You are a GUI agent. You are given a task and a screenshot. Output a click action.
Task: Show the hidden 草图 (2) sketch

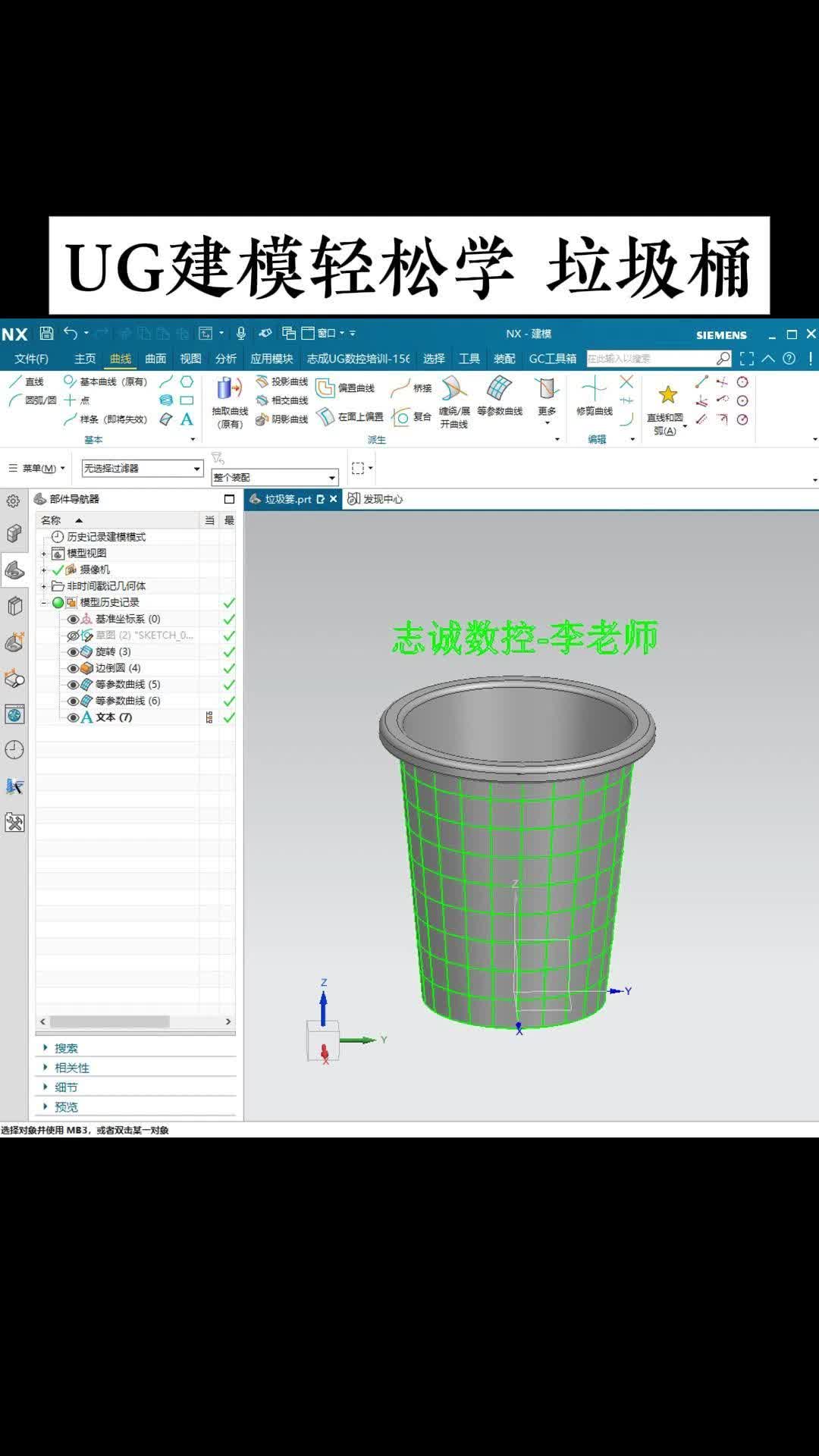point(73,635)
